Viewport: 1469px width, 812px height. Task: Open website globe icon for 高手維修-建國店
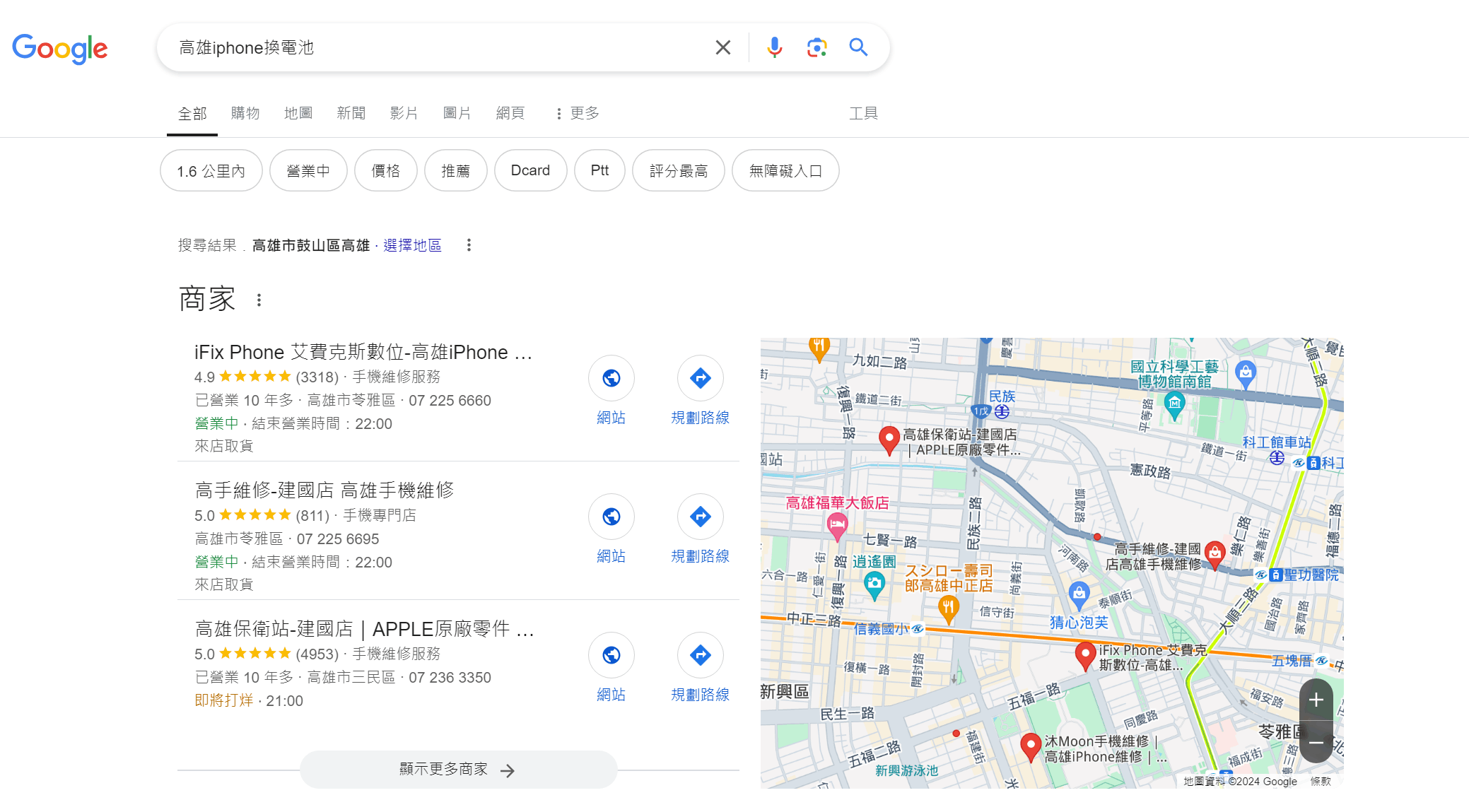pyautogui.click(x=611, y=517)
